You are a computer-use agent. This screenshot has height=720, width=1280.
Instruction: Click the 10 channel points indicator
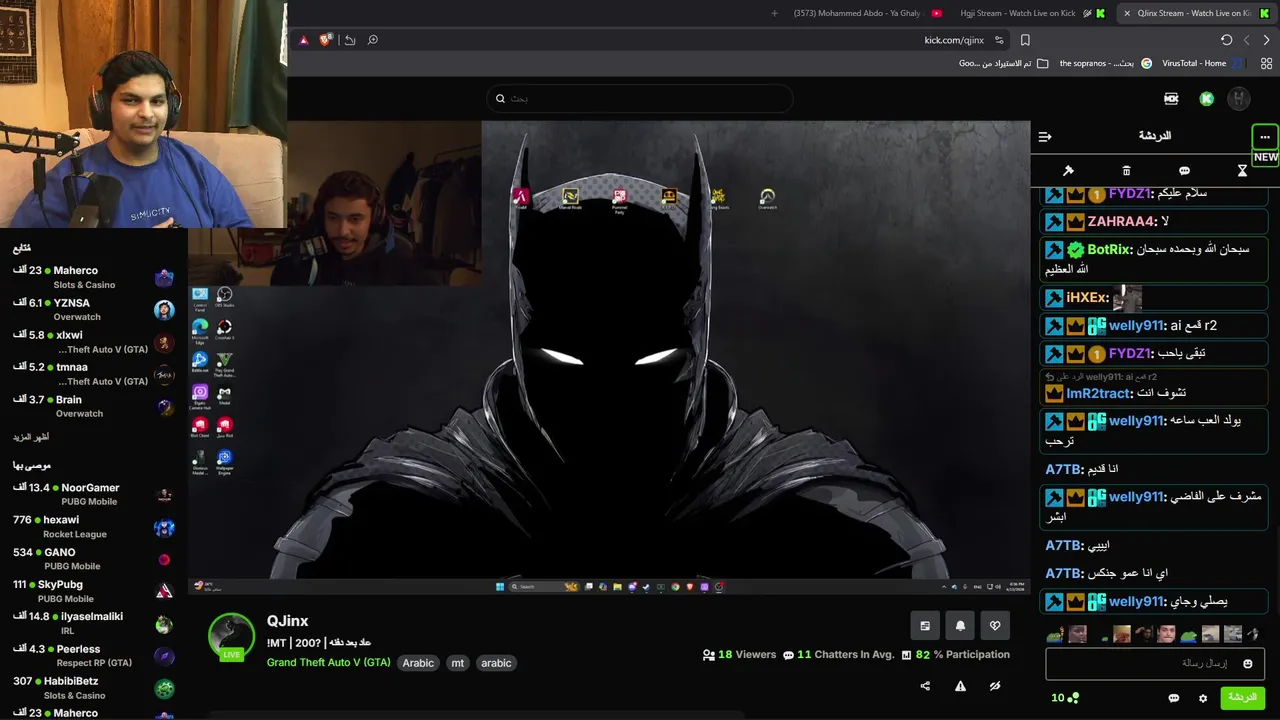tap(1064, 698)
